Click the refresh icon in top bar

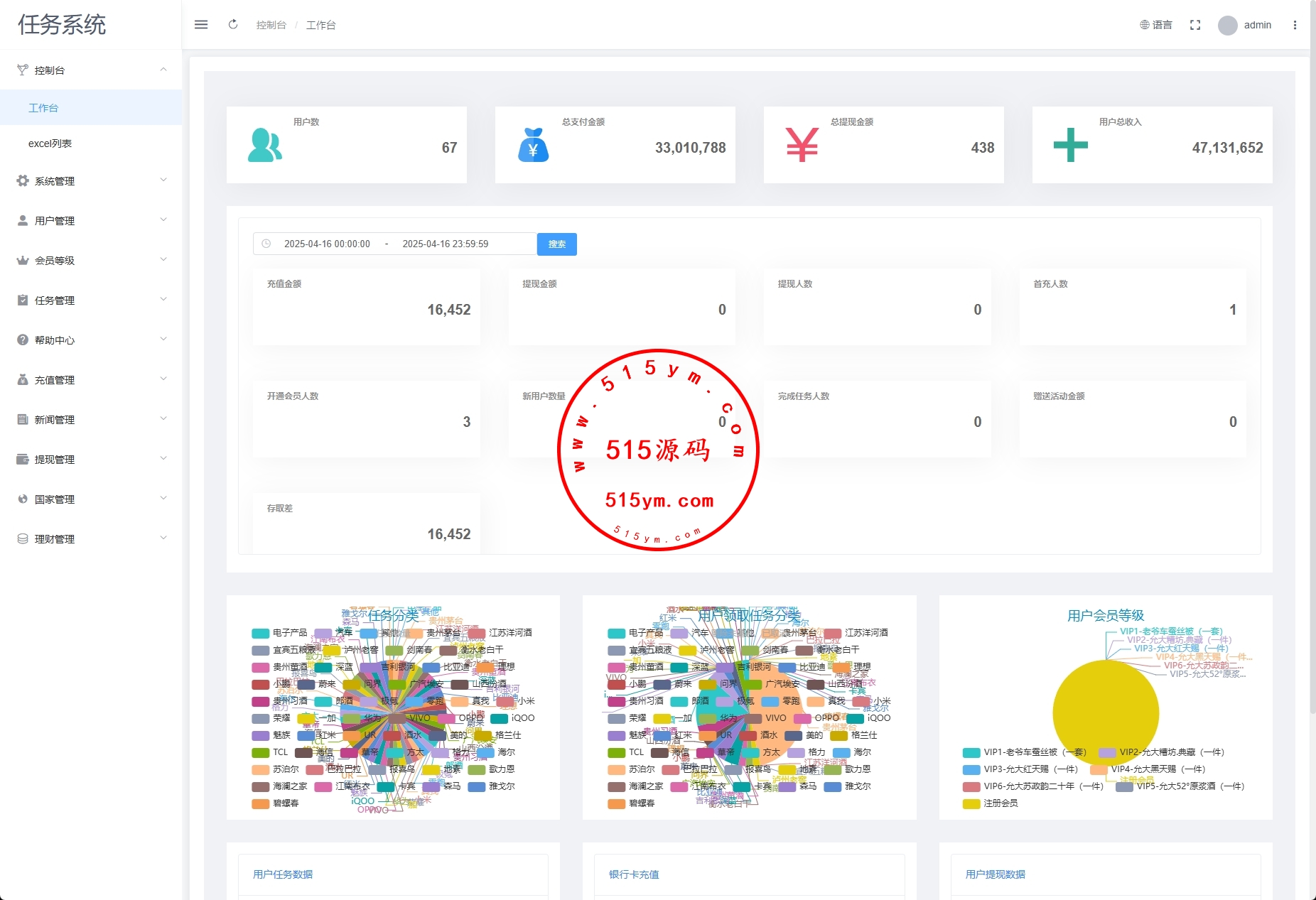coord(233,25)
